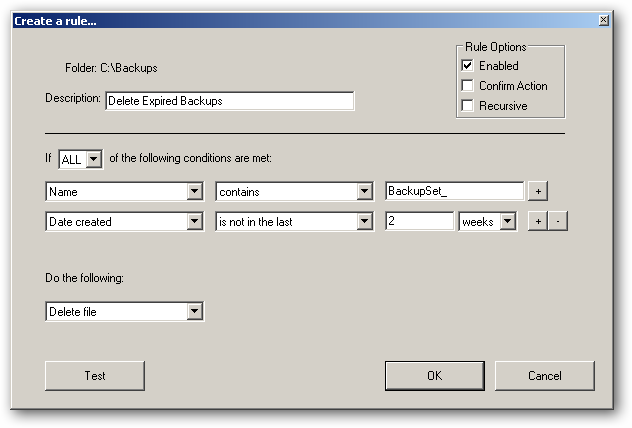This screenshot has height=428, width=632.
Task: Open the Delete file action dropdown
Action: (125, 311)
